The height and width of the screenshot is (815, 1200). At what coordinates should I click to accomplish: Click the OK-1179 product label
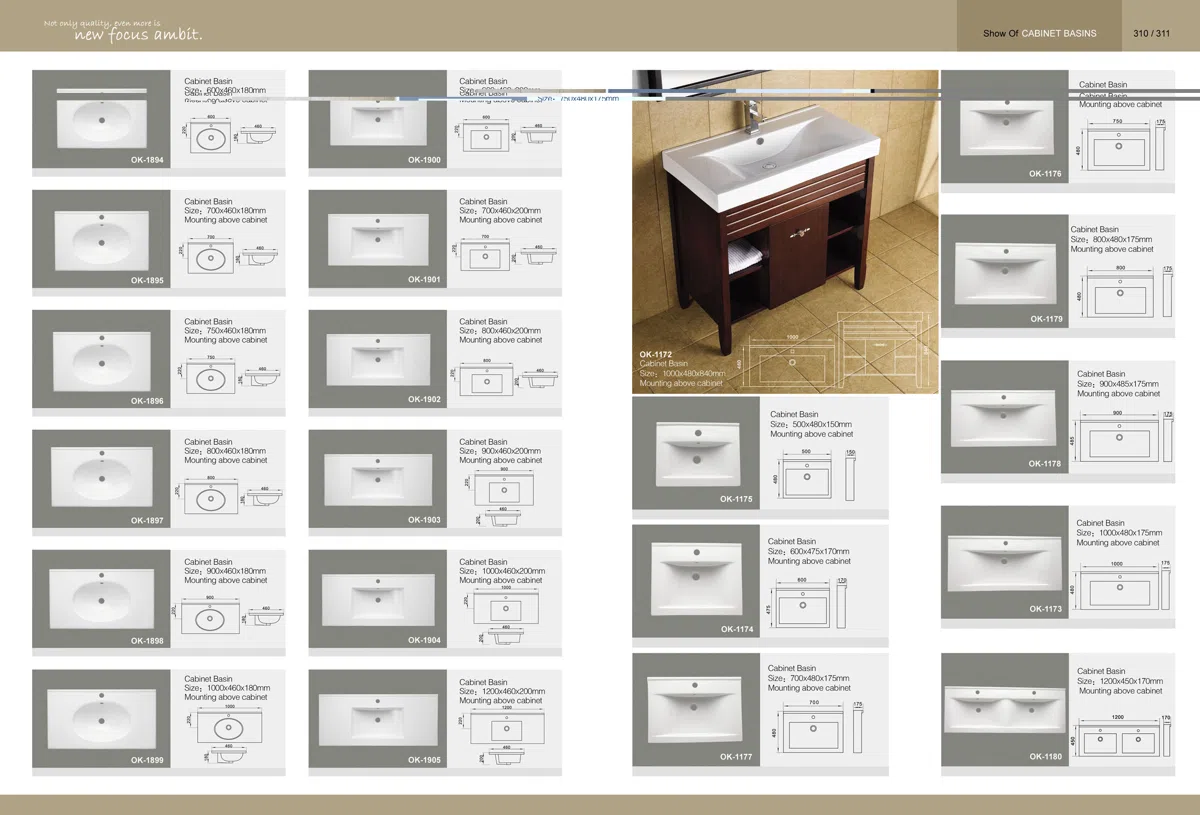point(1046,319)
